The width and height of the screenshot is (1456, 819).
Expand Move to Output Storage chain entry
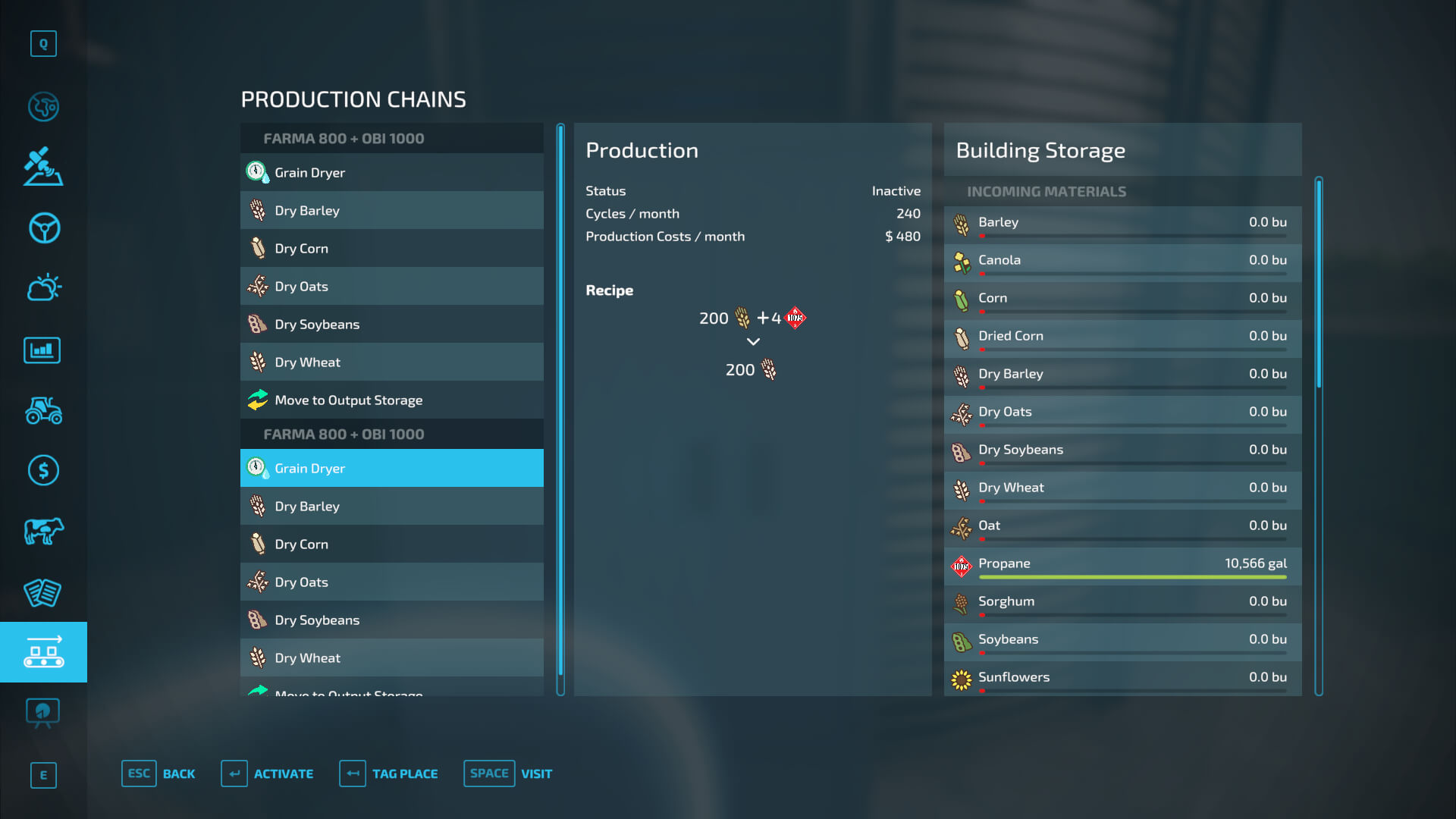coord(391,399)
